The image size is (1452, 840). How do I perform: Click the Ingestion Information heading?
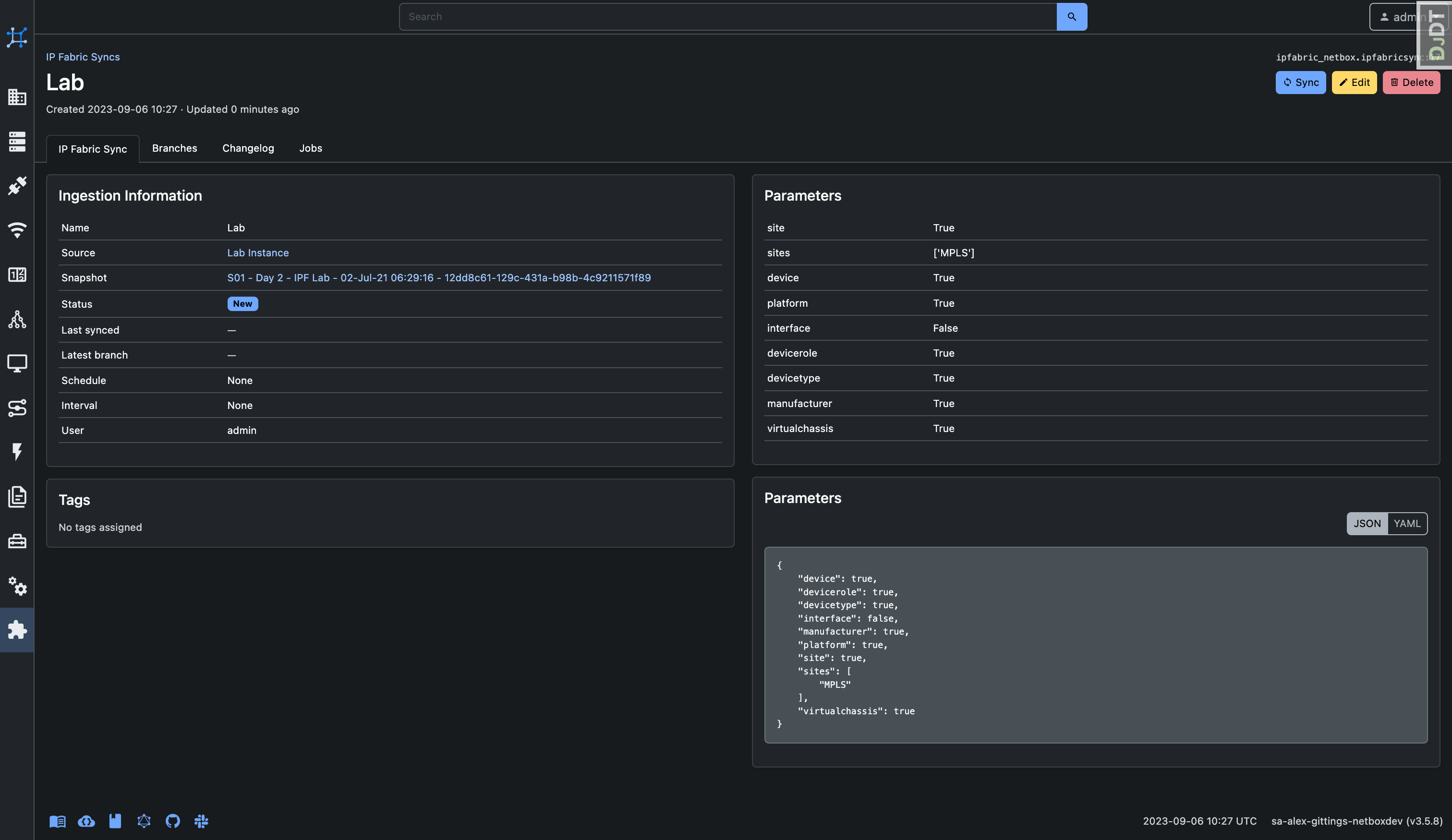[x=130, y=195]
